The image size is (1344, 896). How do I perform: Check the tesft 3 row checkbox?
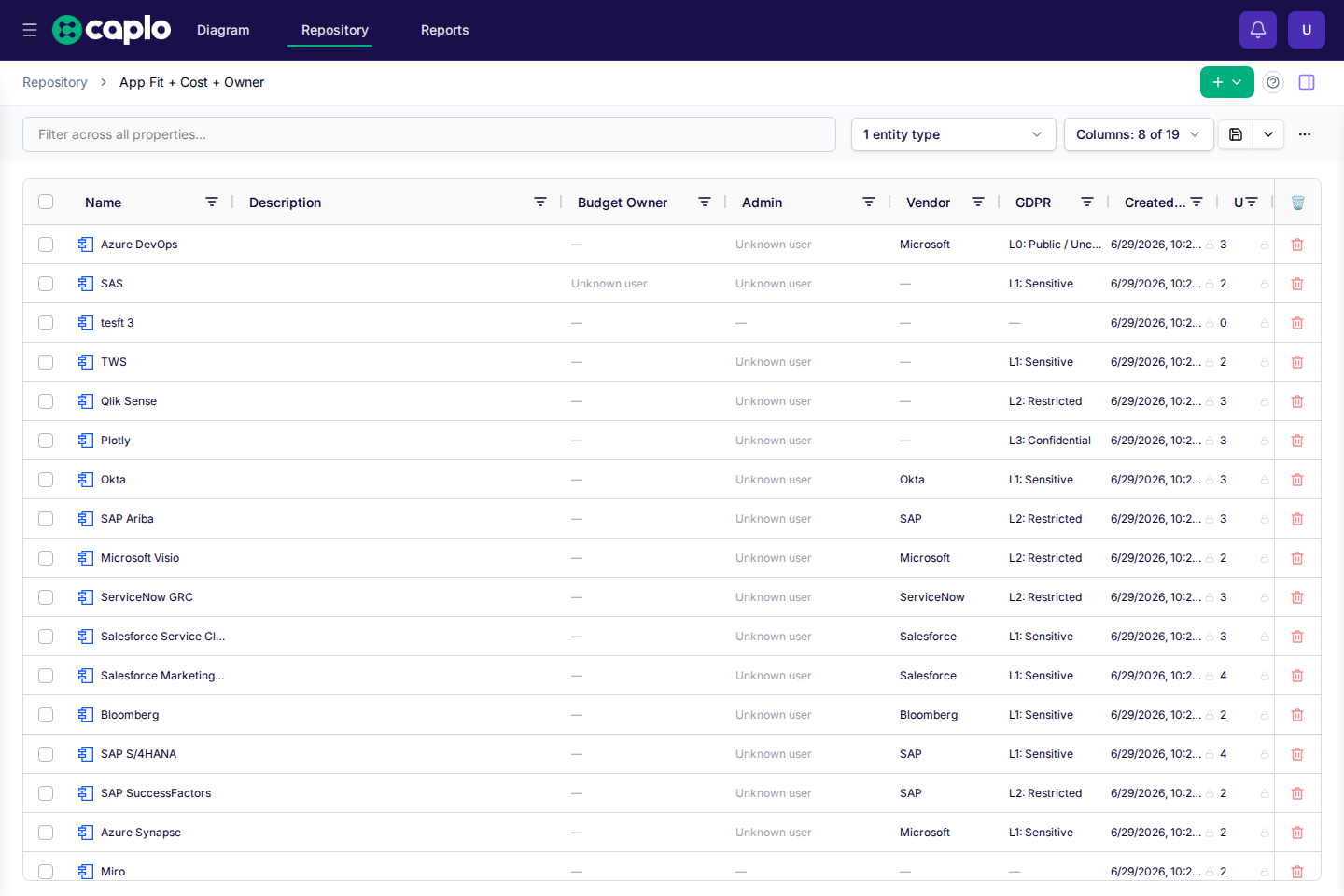tap(46, 323)
